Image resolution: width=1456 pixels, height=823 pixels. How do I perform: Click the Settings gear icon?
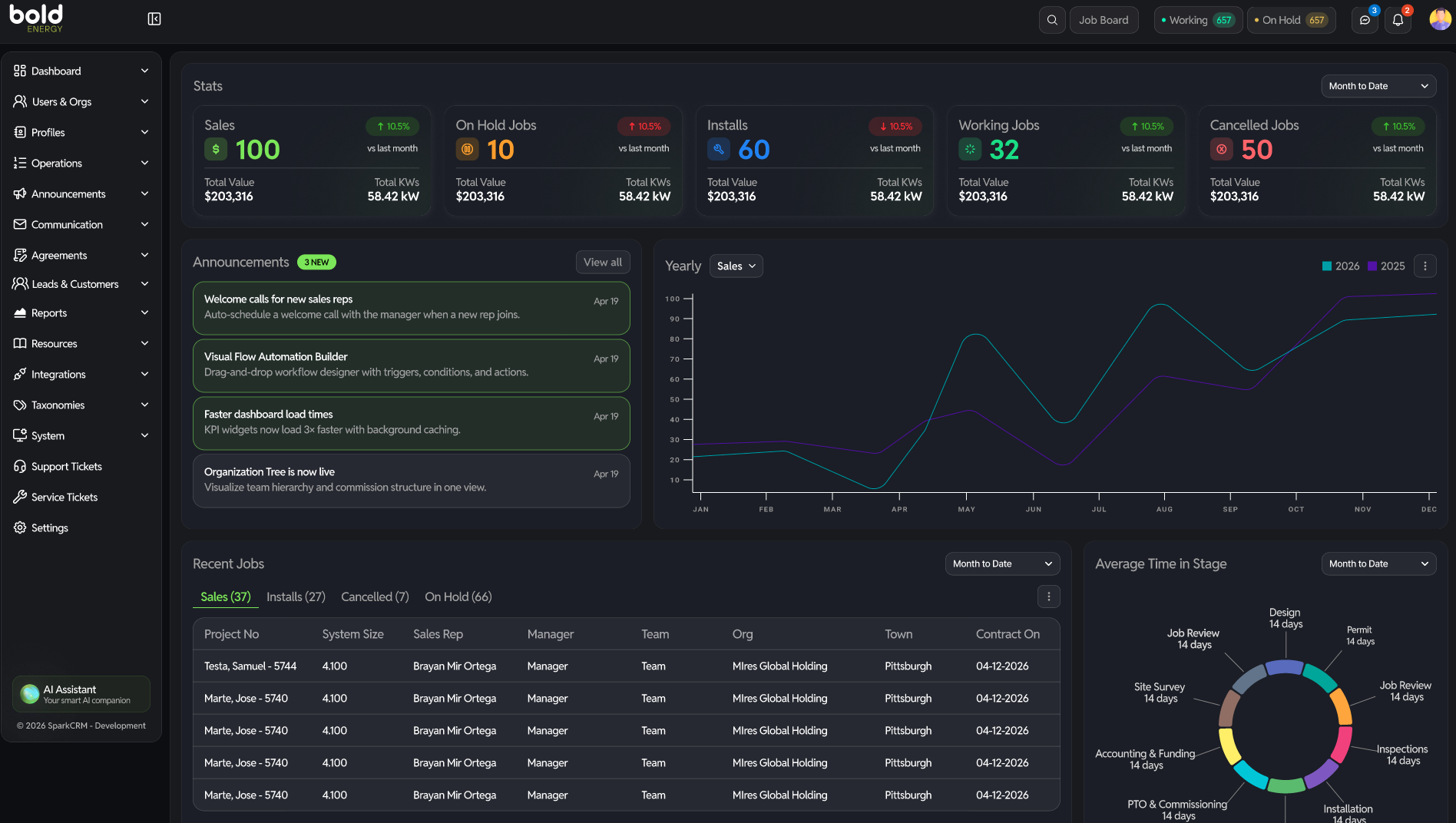pyautogui.click(x=20, y=527)
